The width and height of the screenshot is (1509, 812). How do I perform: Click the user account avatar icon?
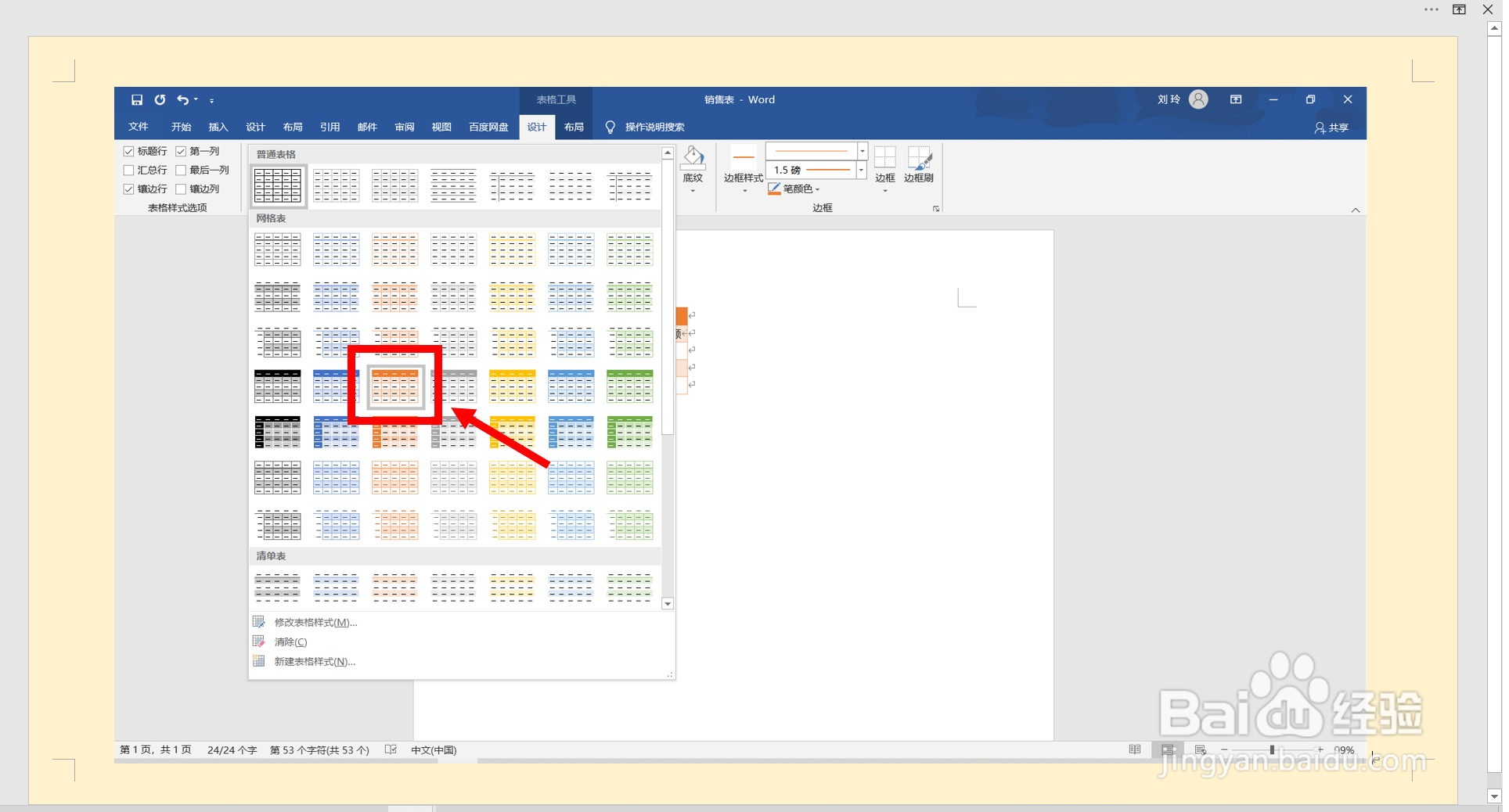(1197, 99)
